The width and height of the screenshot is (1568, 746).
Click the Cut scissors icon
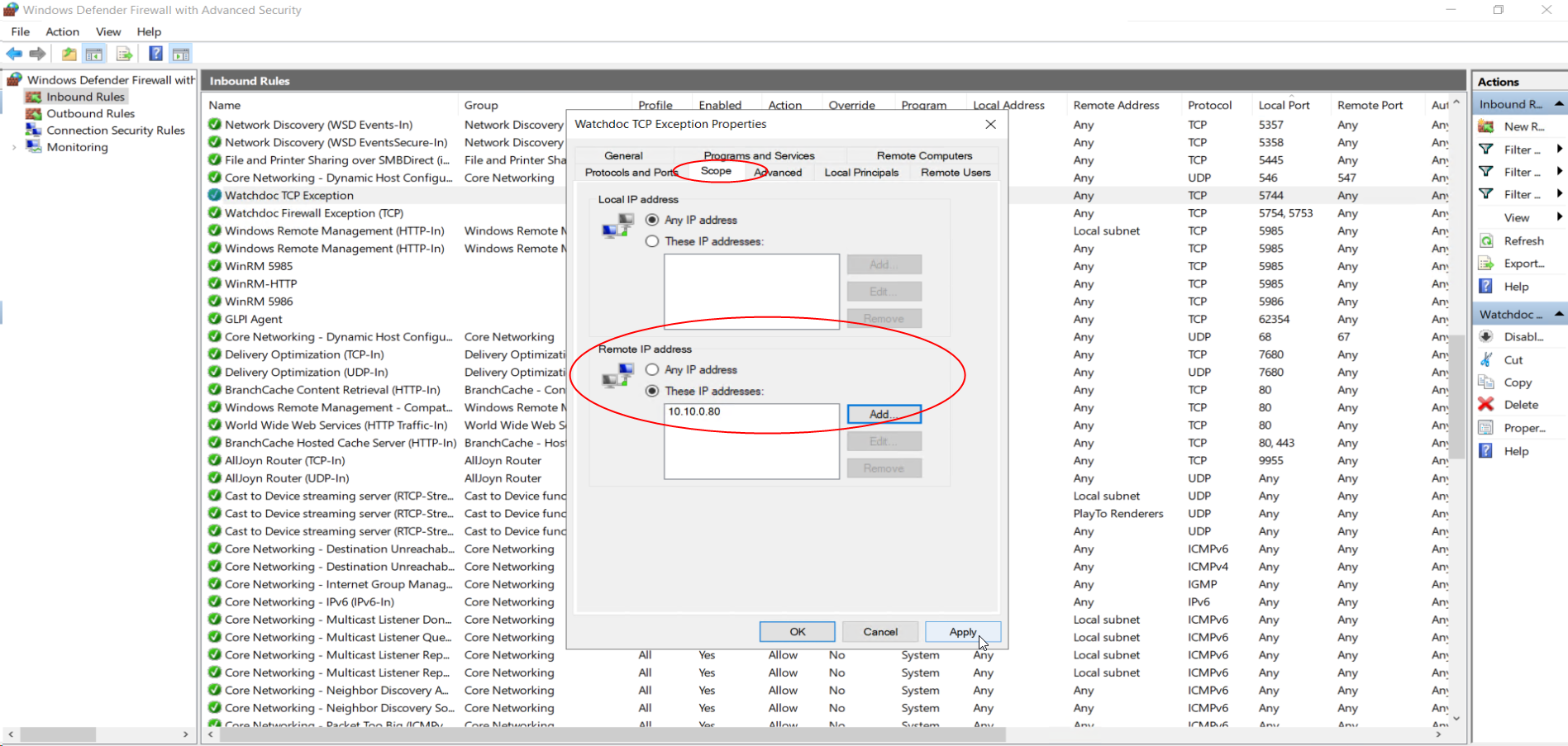pos(1485,359)
